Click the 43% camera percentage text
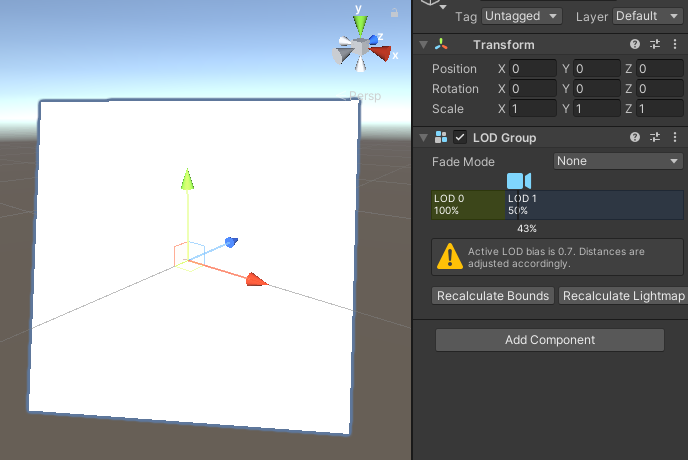688x460 pixels. 527,229
